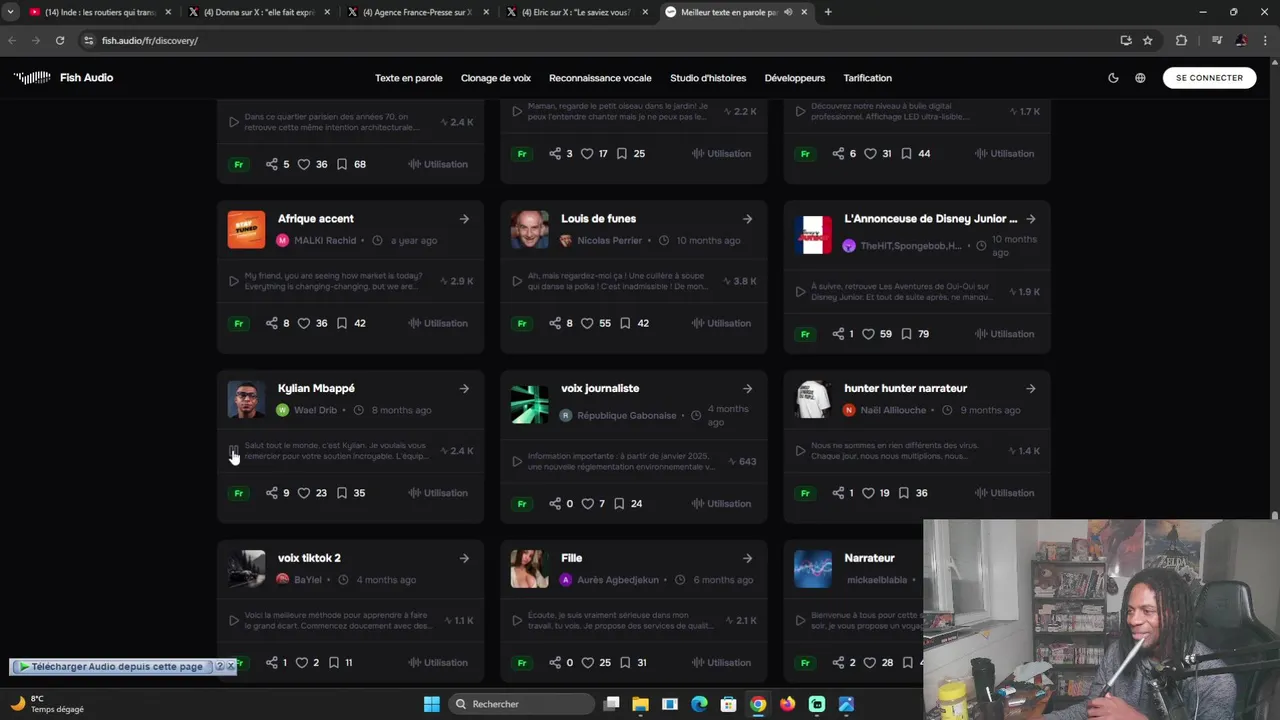The image size is (1280, 720).
Task: Bookmark L'Annonceuse de Disney Junior voice
Action: [x=906, y=334]
